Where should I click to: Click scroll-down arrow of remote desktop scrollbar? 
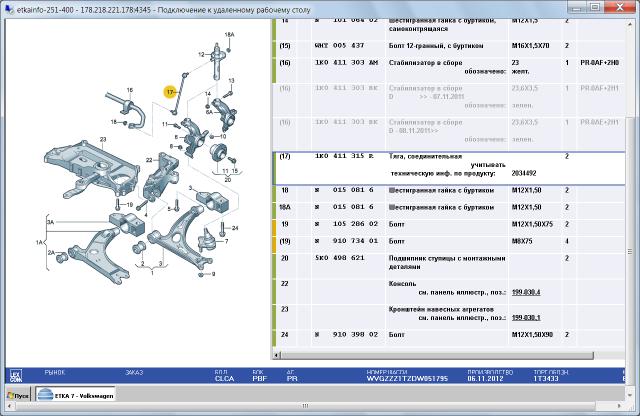[630, 395]
